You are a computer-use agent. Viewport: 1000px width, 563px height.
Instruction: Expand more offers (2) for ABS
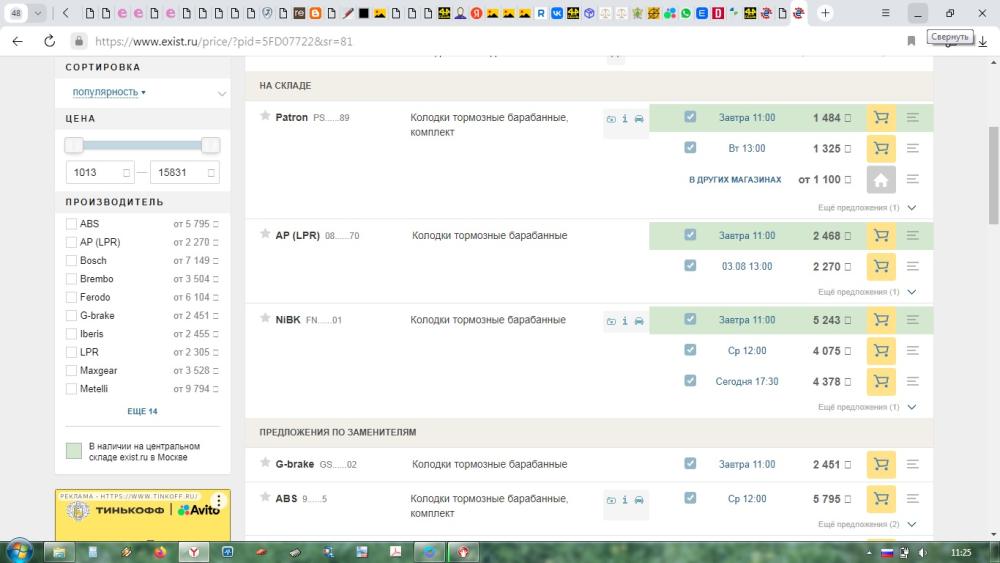[867, 525]
